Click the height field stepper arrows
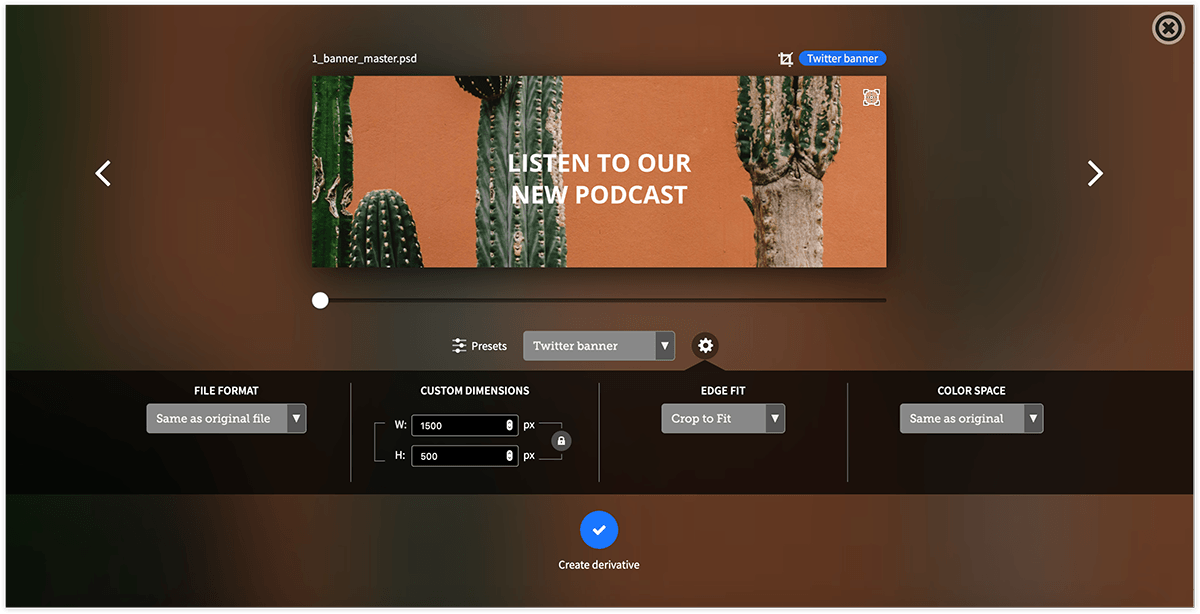 (509, 455)
